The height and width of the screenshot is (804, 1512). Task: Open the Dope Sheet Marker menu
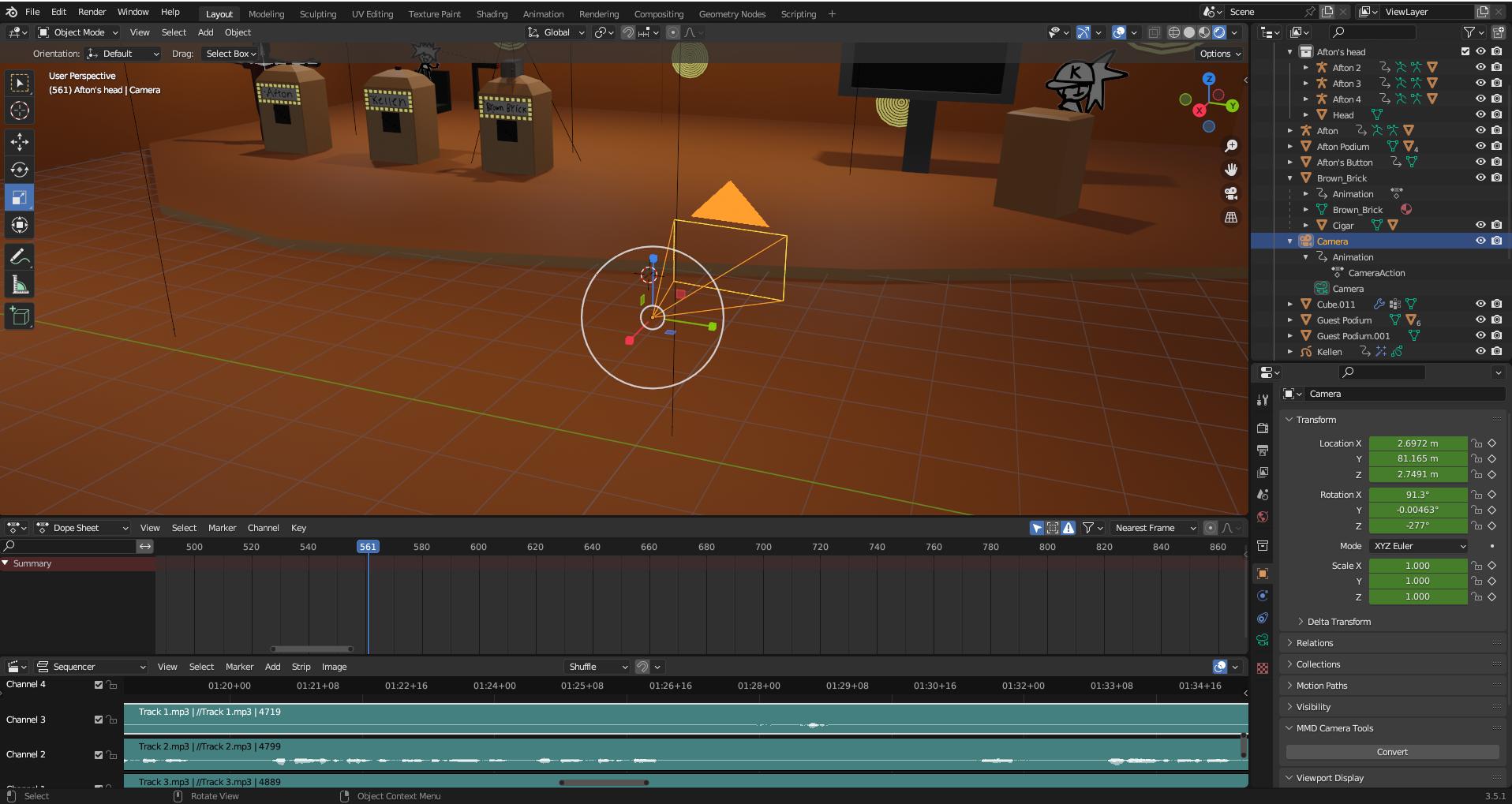click(222, 528)
